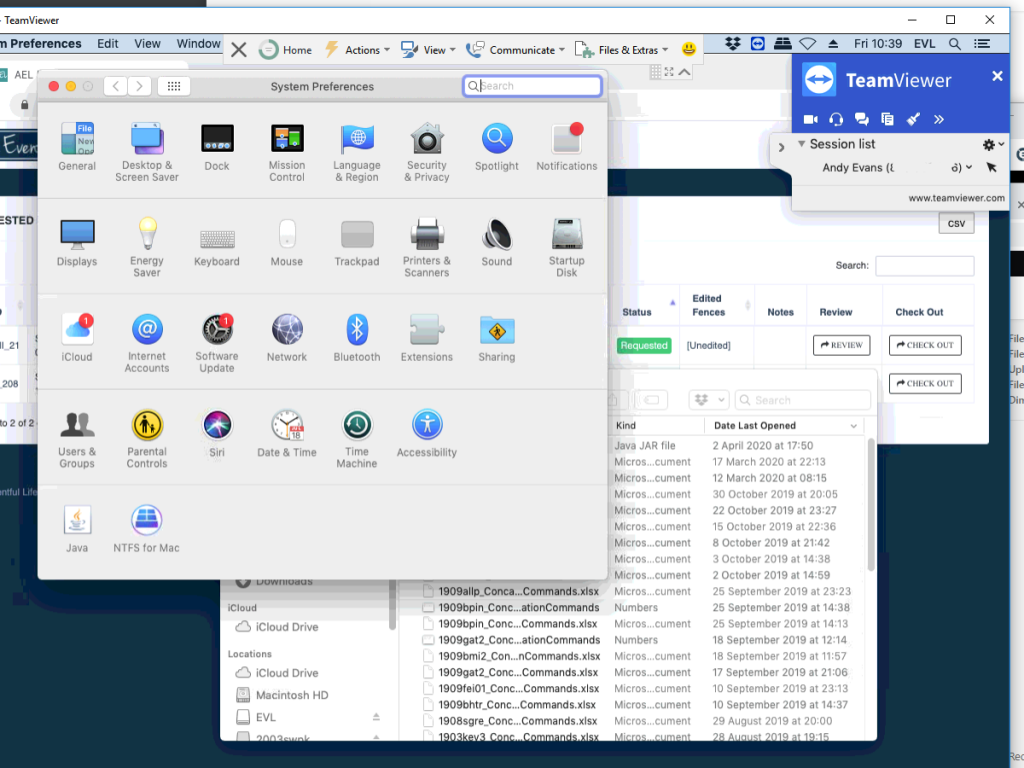Open the TeamViewer chat icon
Image resolution: width=1024 pixels, height=768 pixels.
(x=861, y=120)
